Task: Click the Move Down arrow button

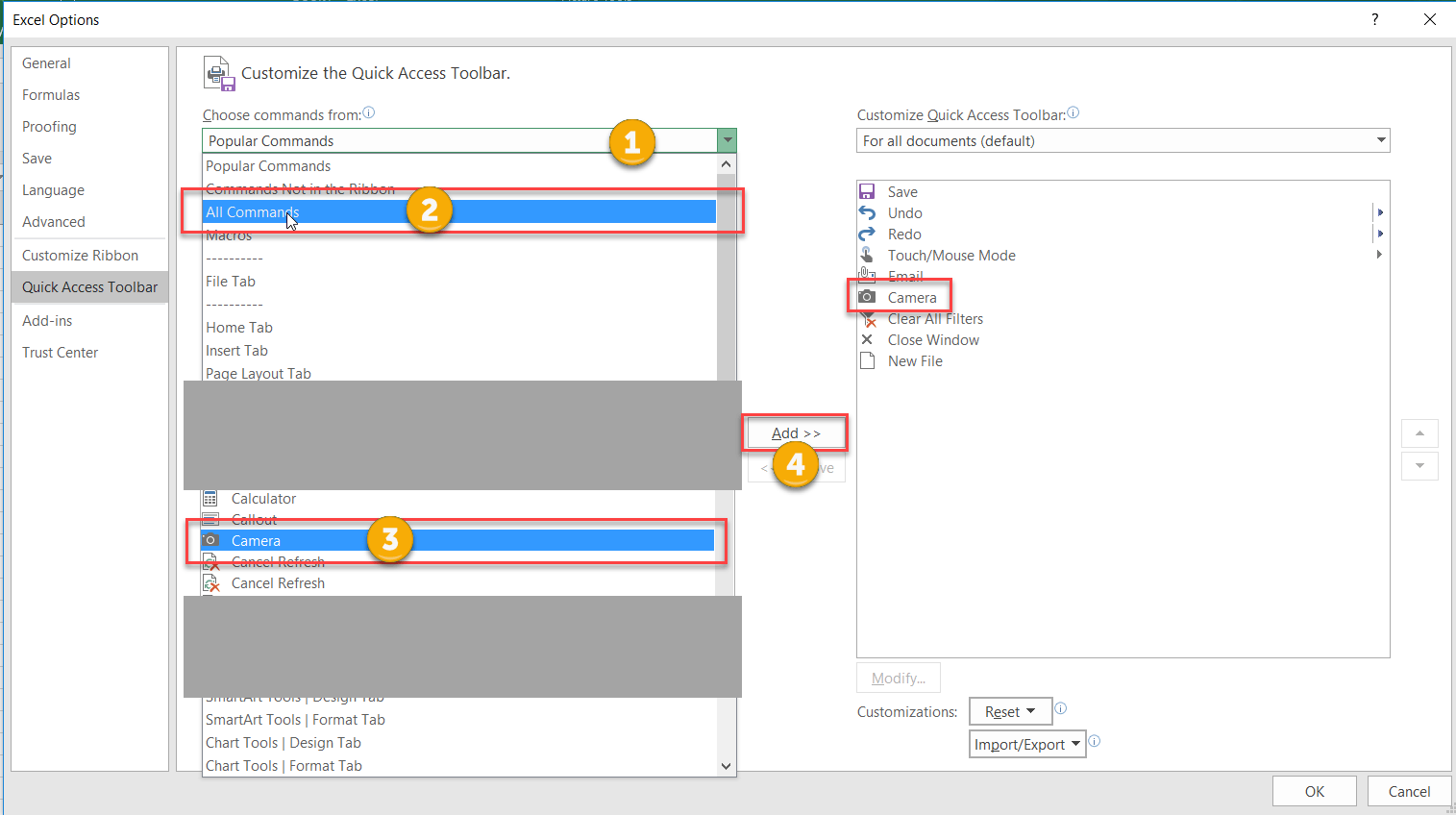Action: point(1419,466)
